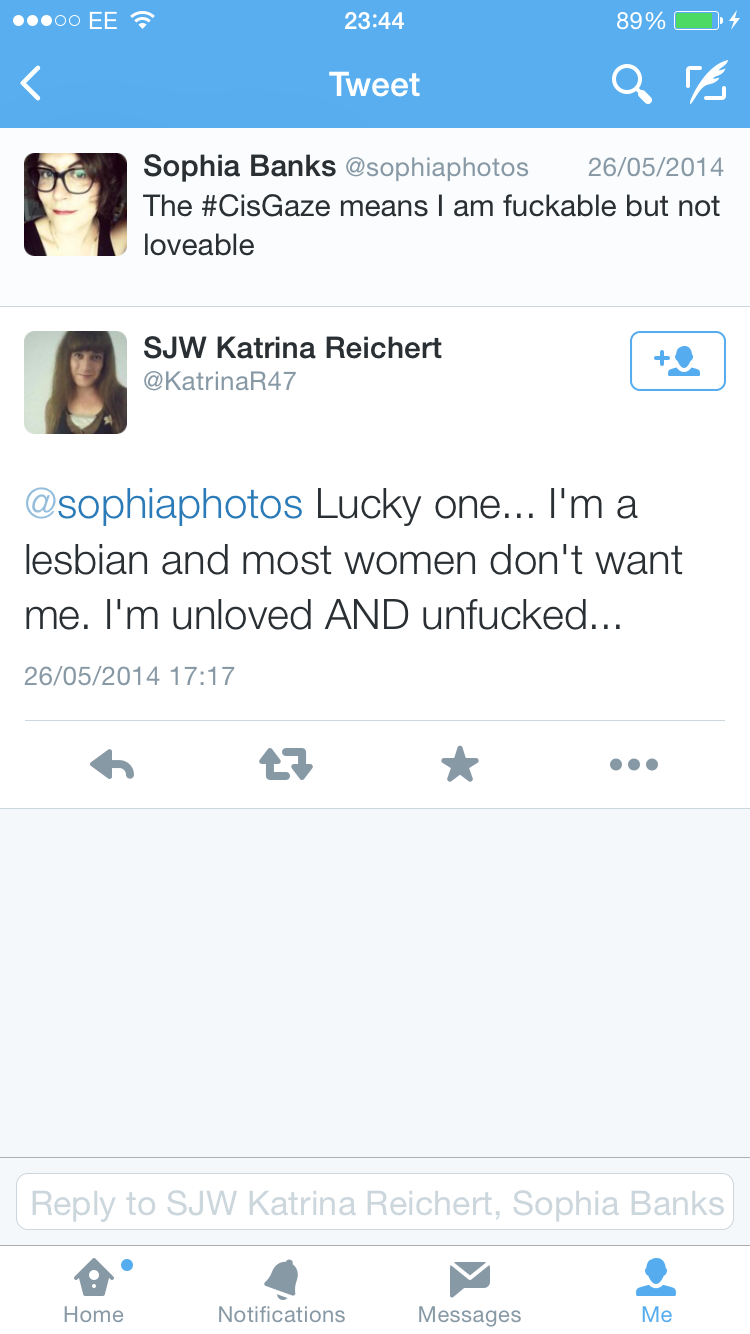Go to the Messages tab
Screen dimensions: 750x1334
tap(469, 1289)
